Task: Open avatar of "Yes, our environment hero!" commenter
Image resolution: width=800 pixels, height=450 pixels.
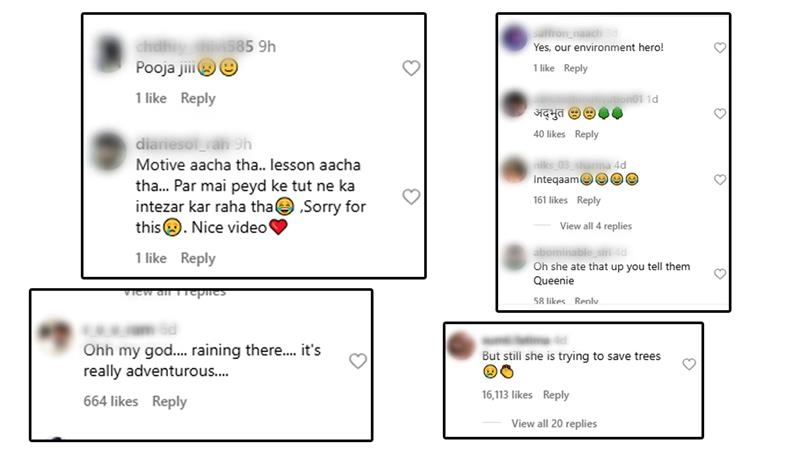Action: (x=514, y=38)
